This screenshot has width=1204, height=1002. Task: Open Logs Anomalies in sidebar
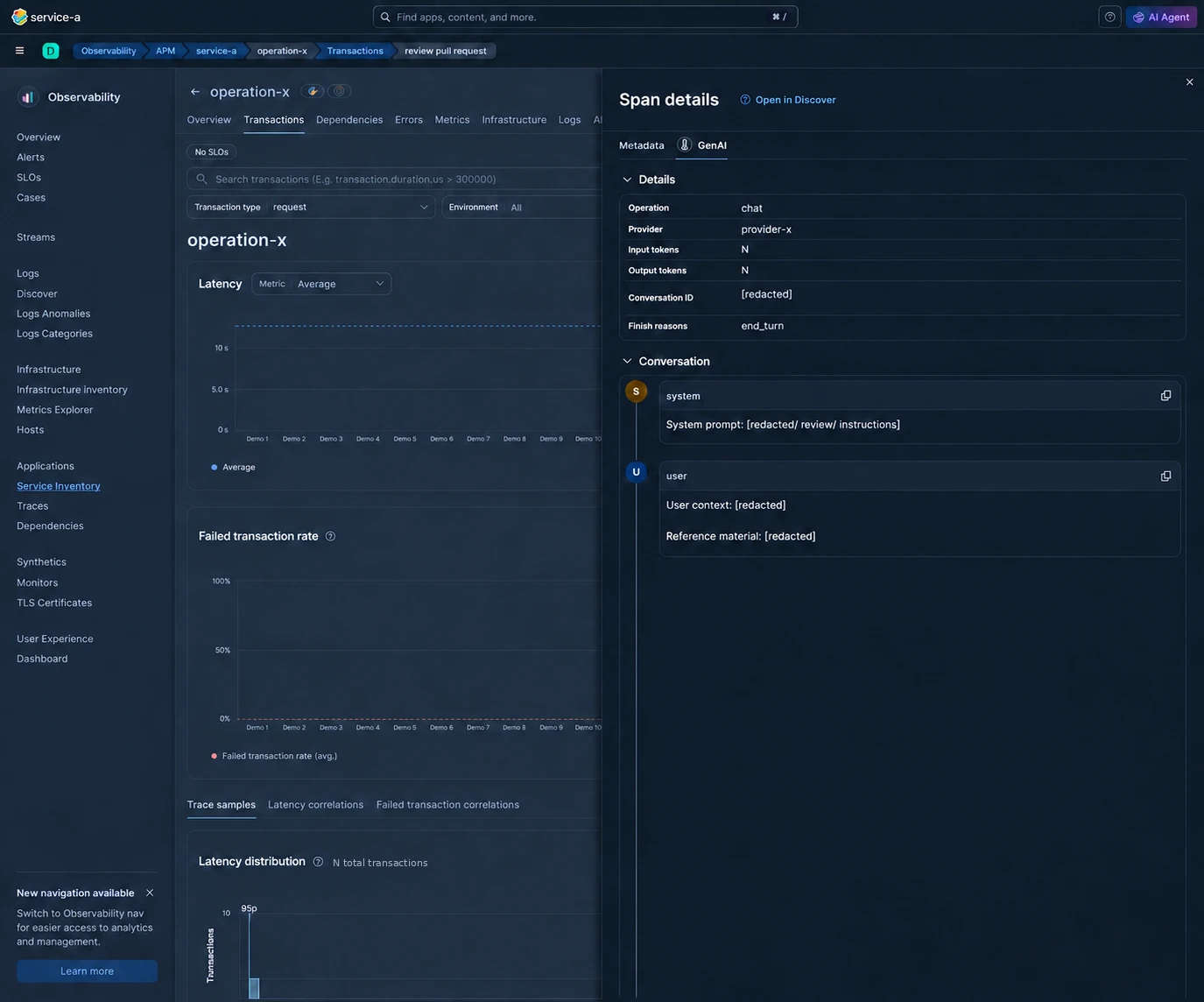click(53, 314)
